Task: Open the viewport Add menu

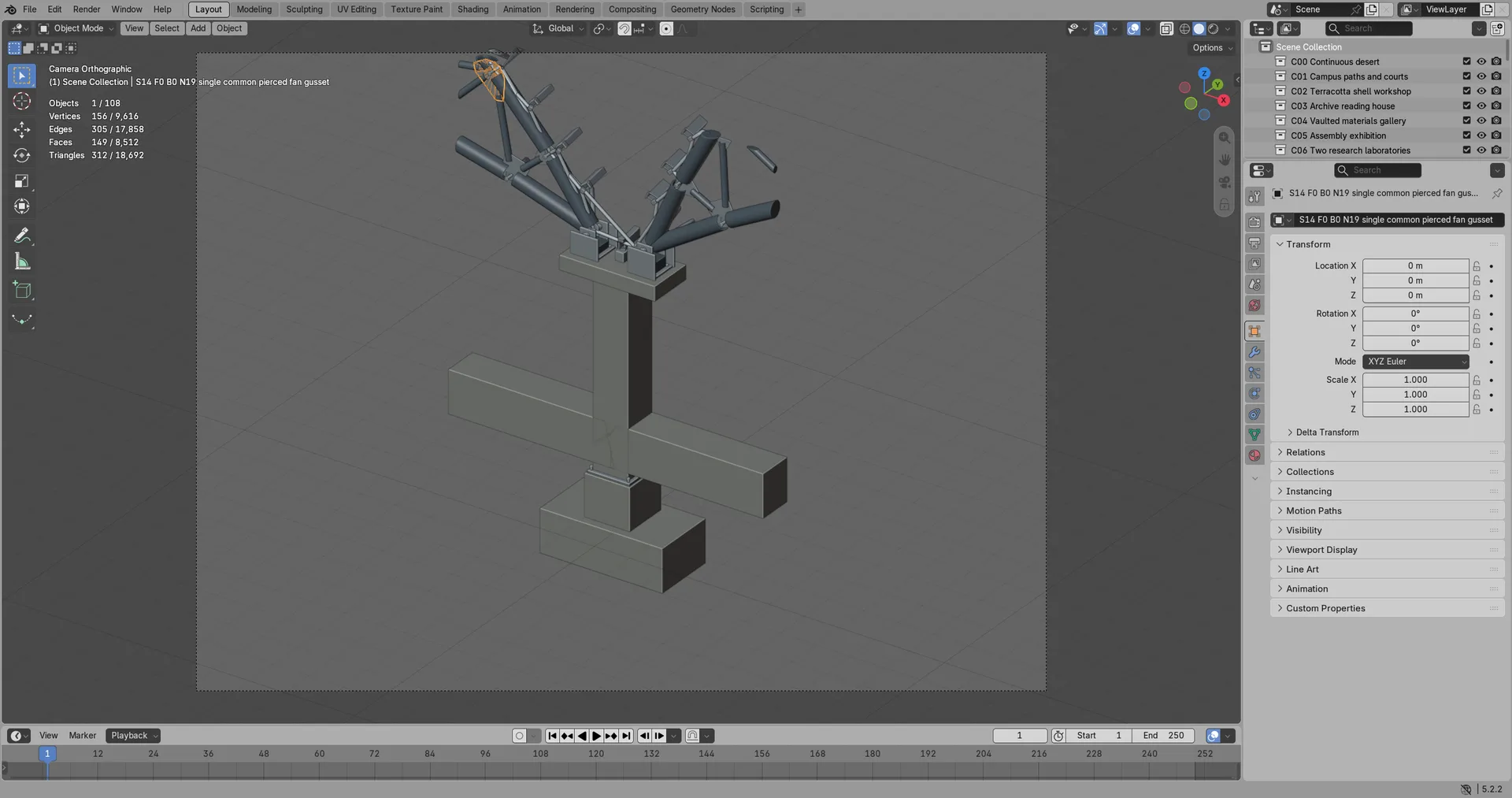Action: [x=198, y=28]
